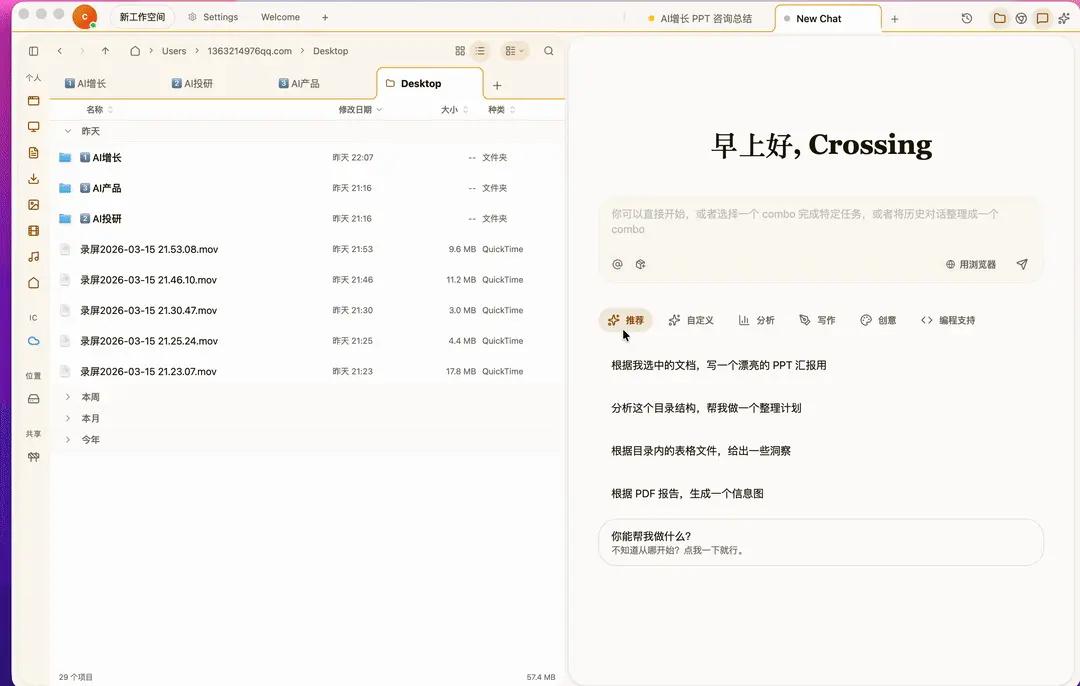
Task: Click the paper plane send icon
Action: point(1022,264)
